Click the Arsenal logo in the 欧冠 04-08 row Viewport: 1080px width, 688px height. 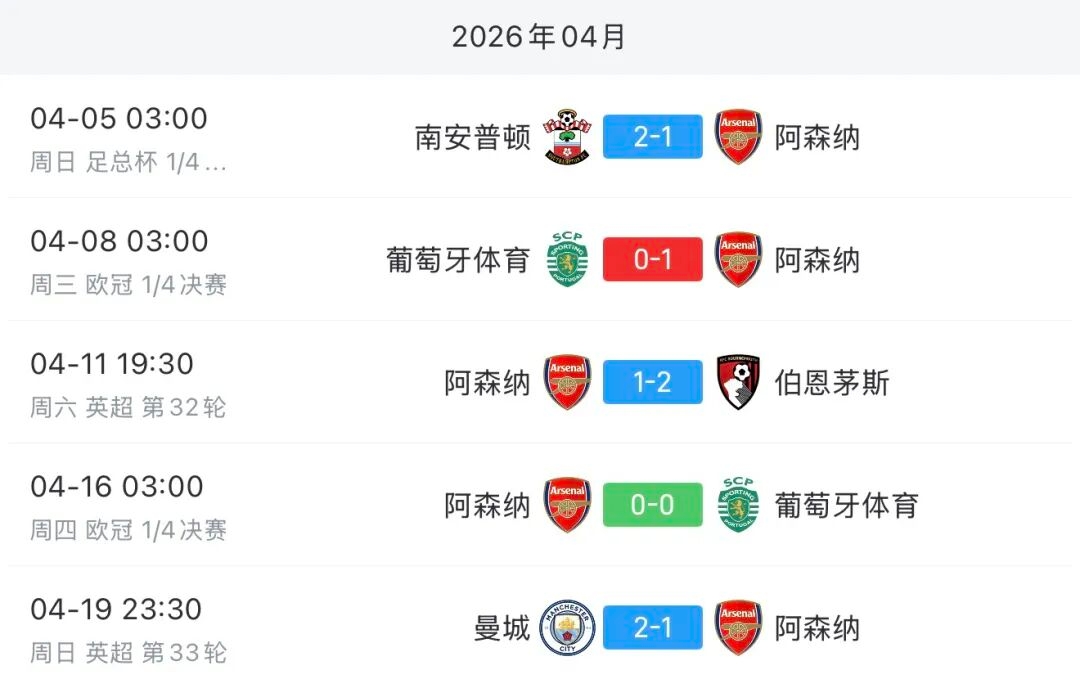point(738,260)
